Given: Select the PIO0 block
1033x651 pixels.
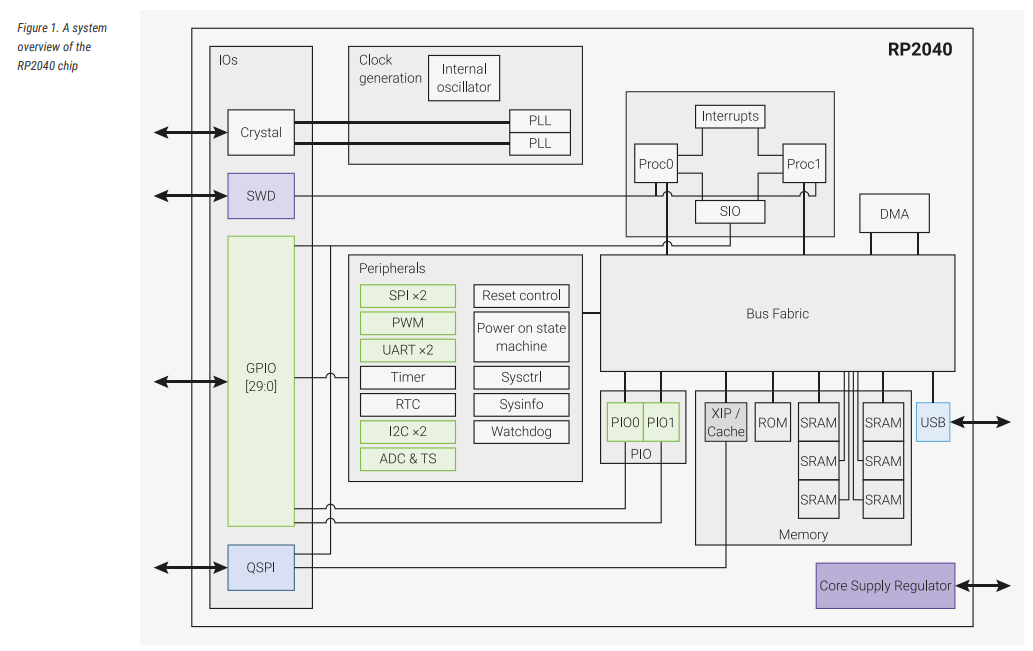Looking at the screenshot, I should coord(624,422).
